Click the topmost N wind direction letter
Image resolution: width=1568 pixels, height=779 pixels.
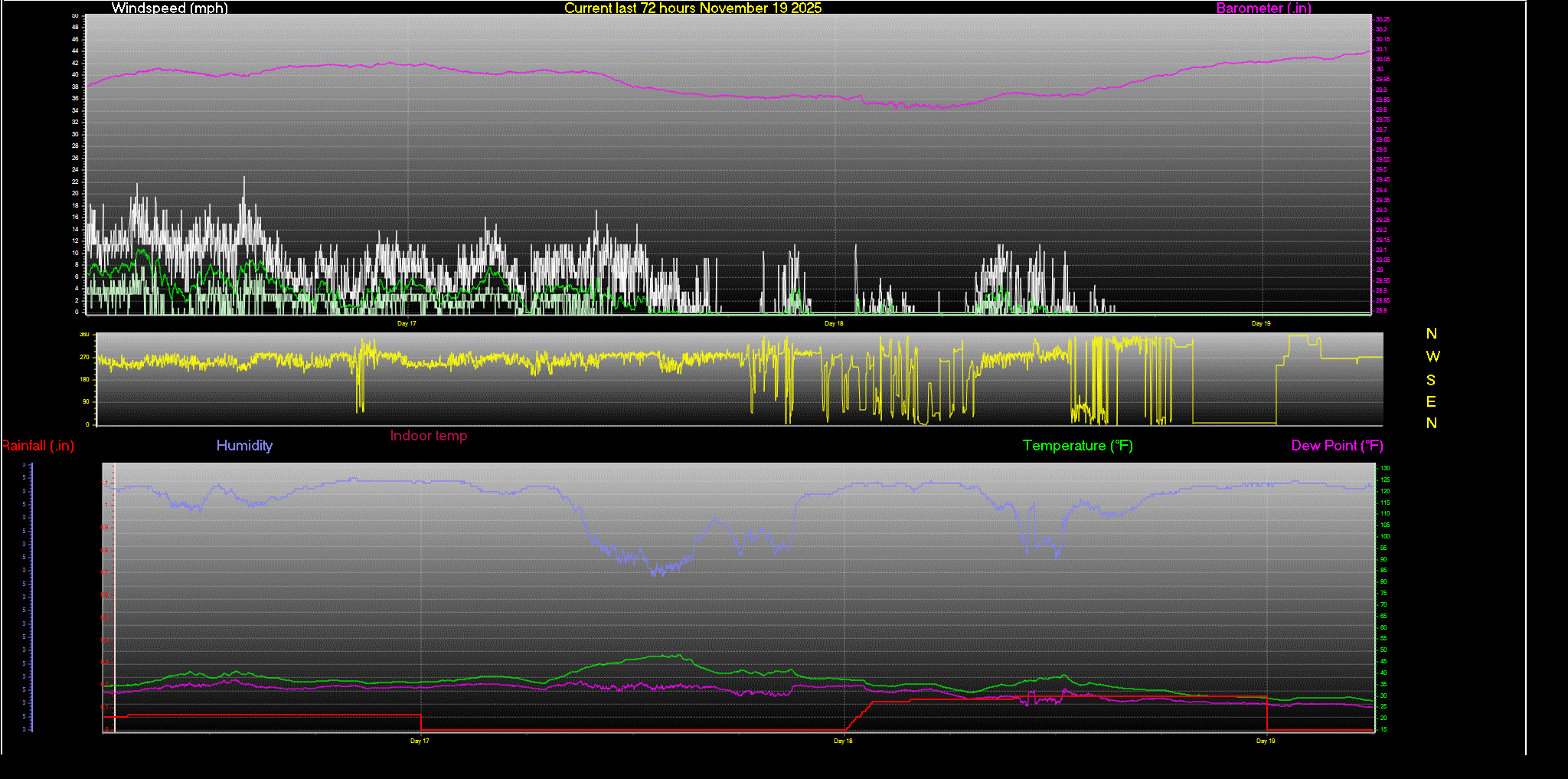[1431, 334]
